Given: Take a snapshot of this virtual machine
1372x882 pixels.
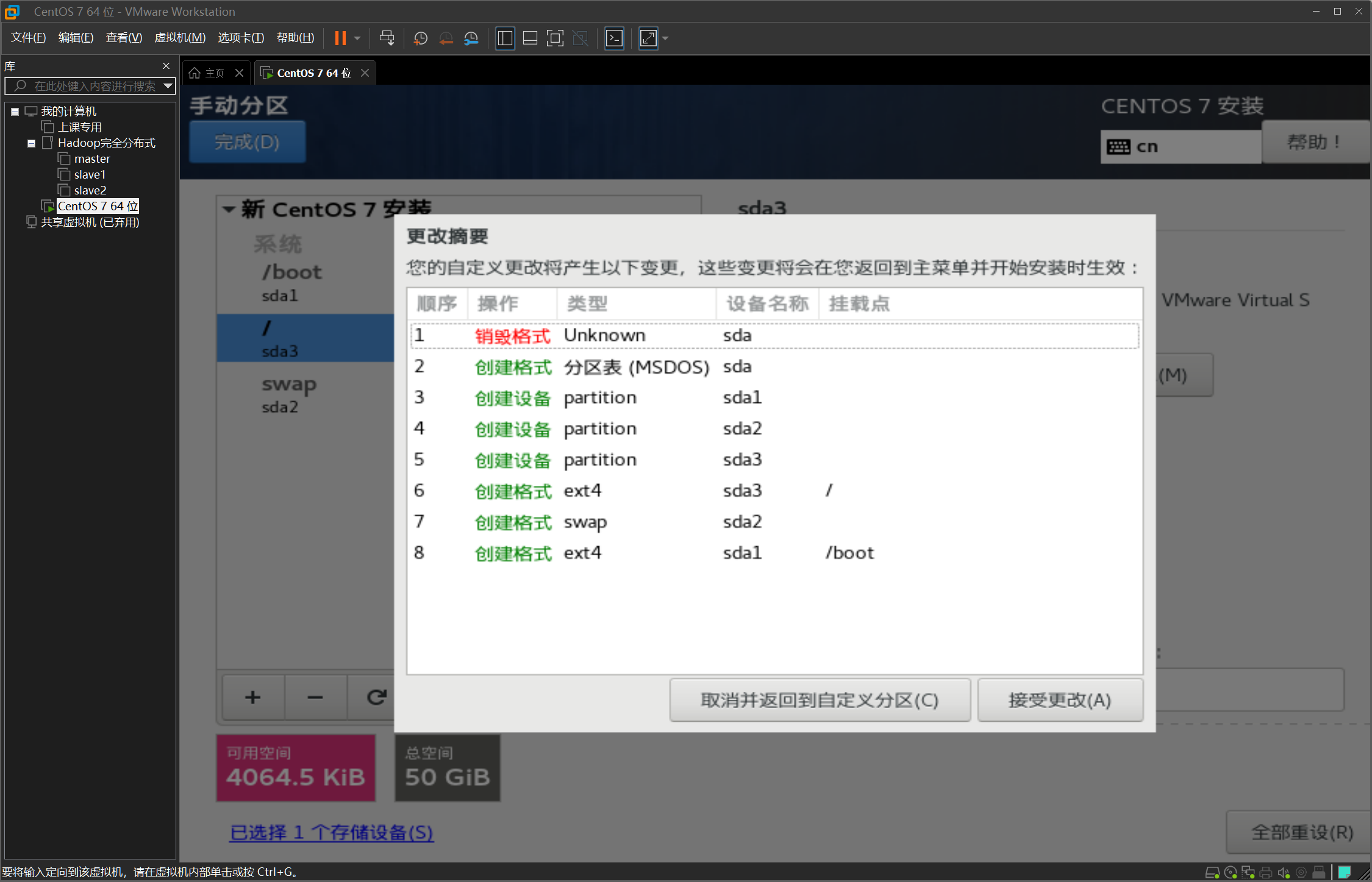Looking at the screenshot, I should [x=421, y=38].
